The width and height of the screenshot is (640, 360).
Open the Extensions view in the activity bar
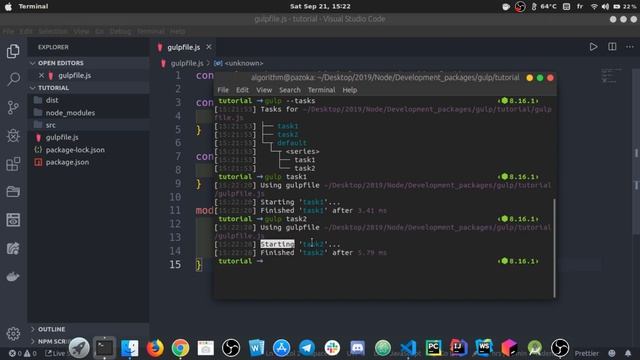[13, 164]
